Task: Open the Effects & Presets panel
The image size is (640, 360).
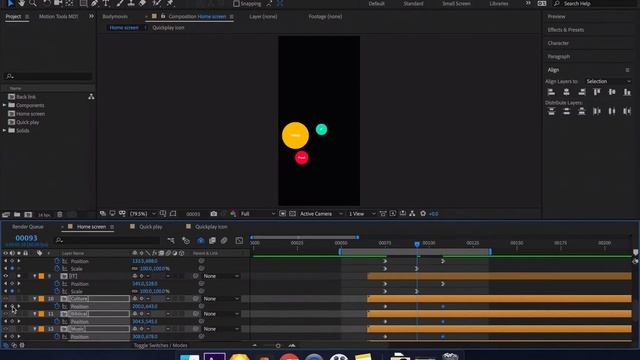Action: [566, 30]
